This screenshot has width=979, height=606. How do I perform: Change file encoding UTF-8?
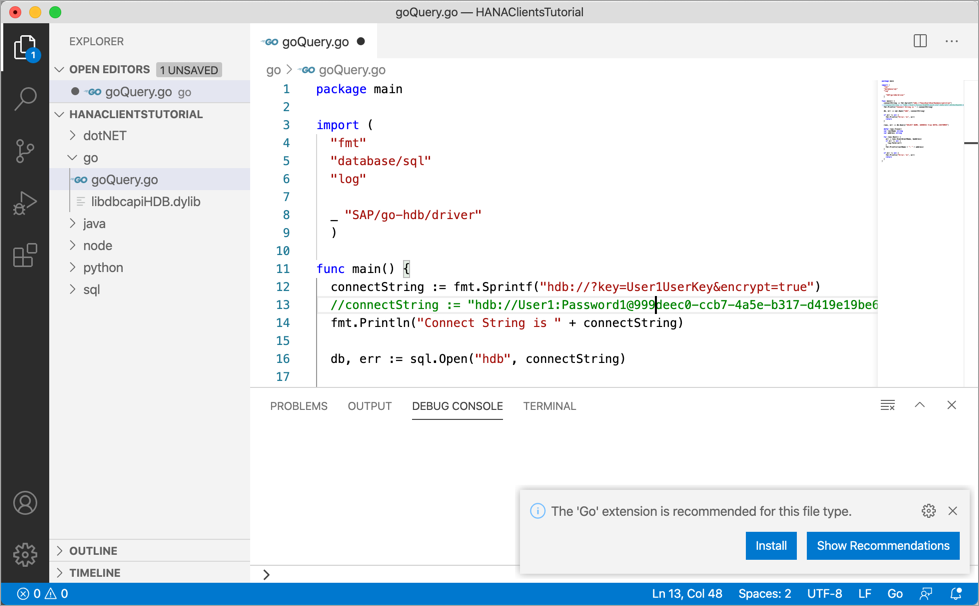click(824, 594)
